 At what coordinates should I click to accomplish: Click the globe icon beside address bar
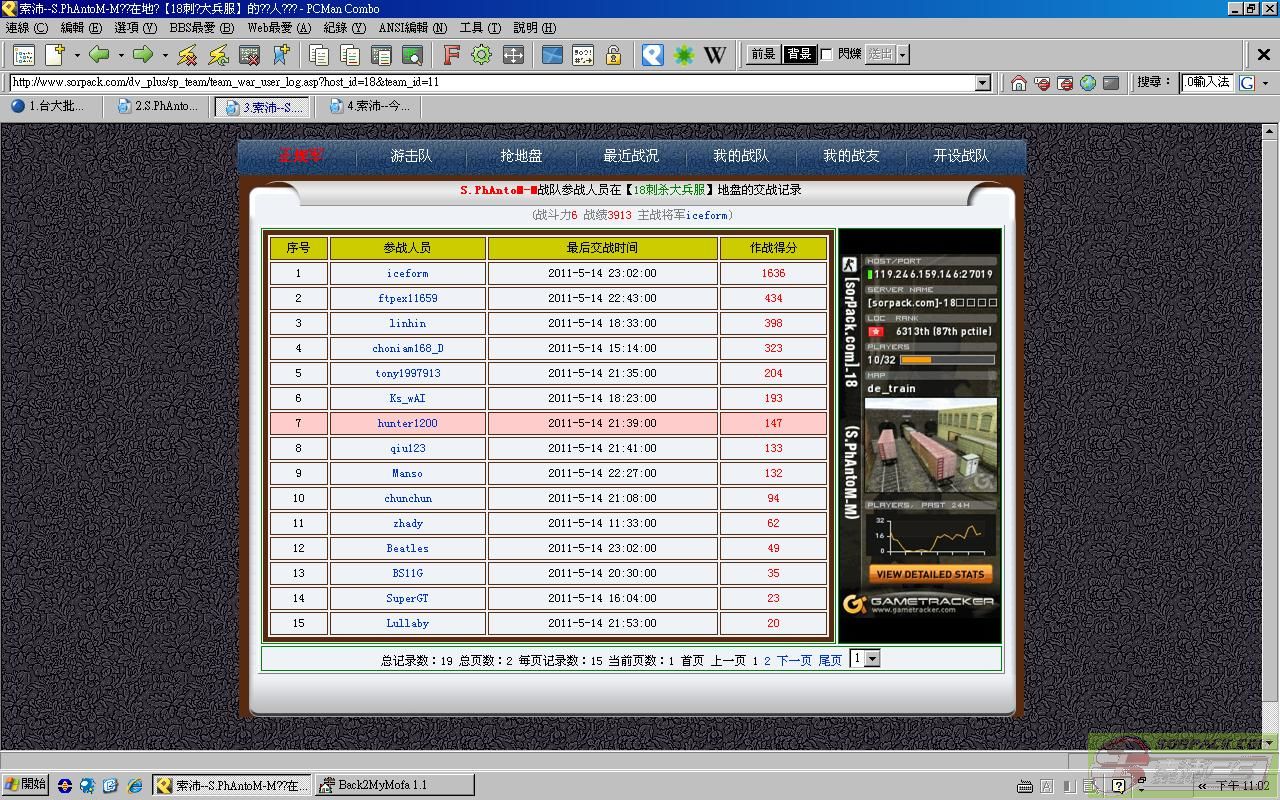(x=1087, y=83)
